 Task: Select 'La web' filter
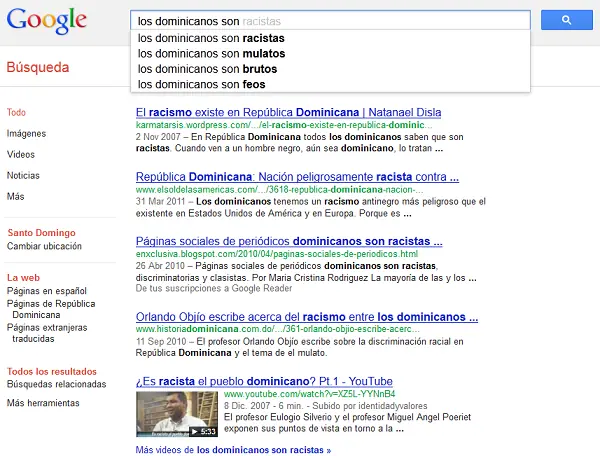pyautogui.click(x=23, y=278)
